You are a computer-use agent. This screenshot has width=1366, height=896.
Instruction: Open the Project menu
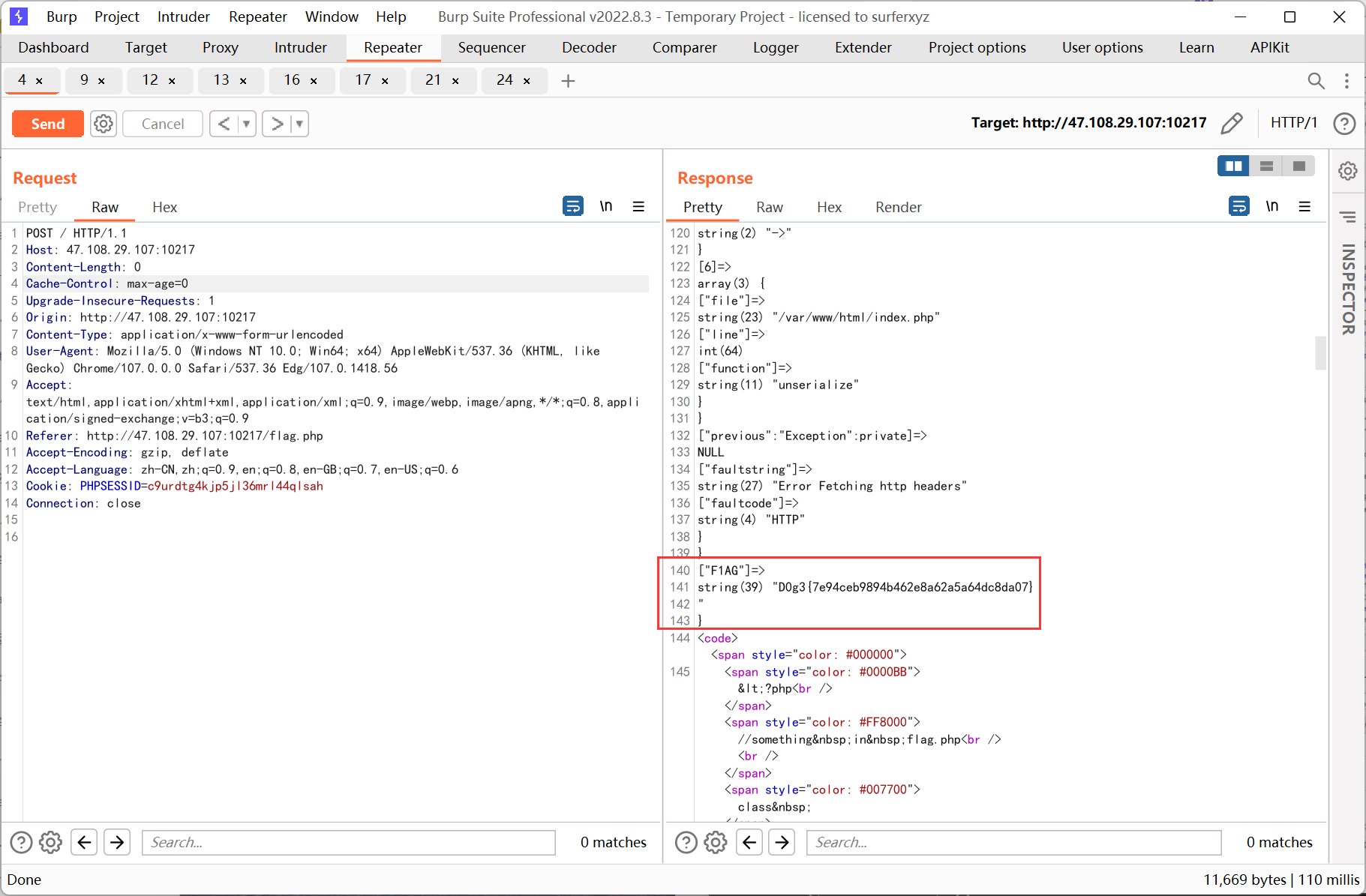coord(117,16)
